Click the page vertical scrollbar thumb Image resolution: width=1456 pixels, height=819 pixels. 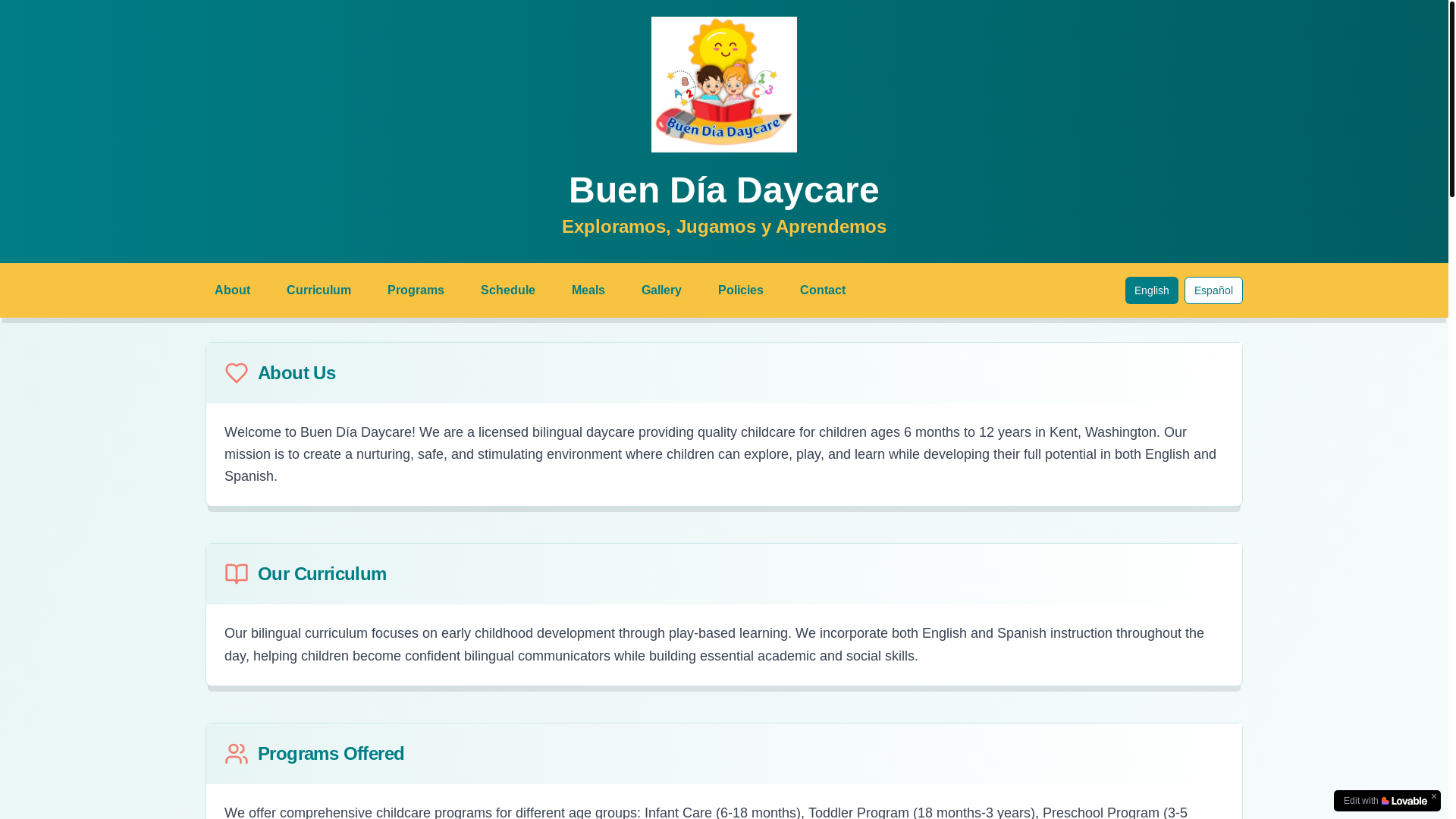1452,99
